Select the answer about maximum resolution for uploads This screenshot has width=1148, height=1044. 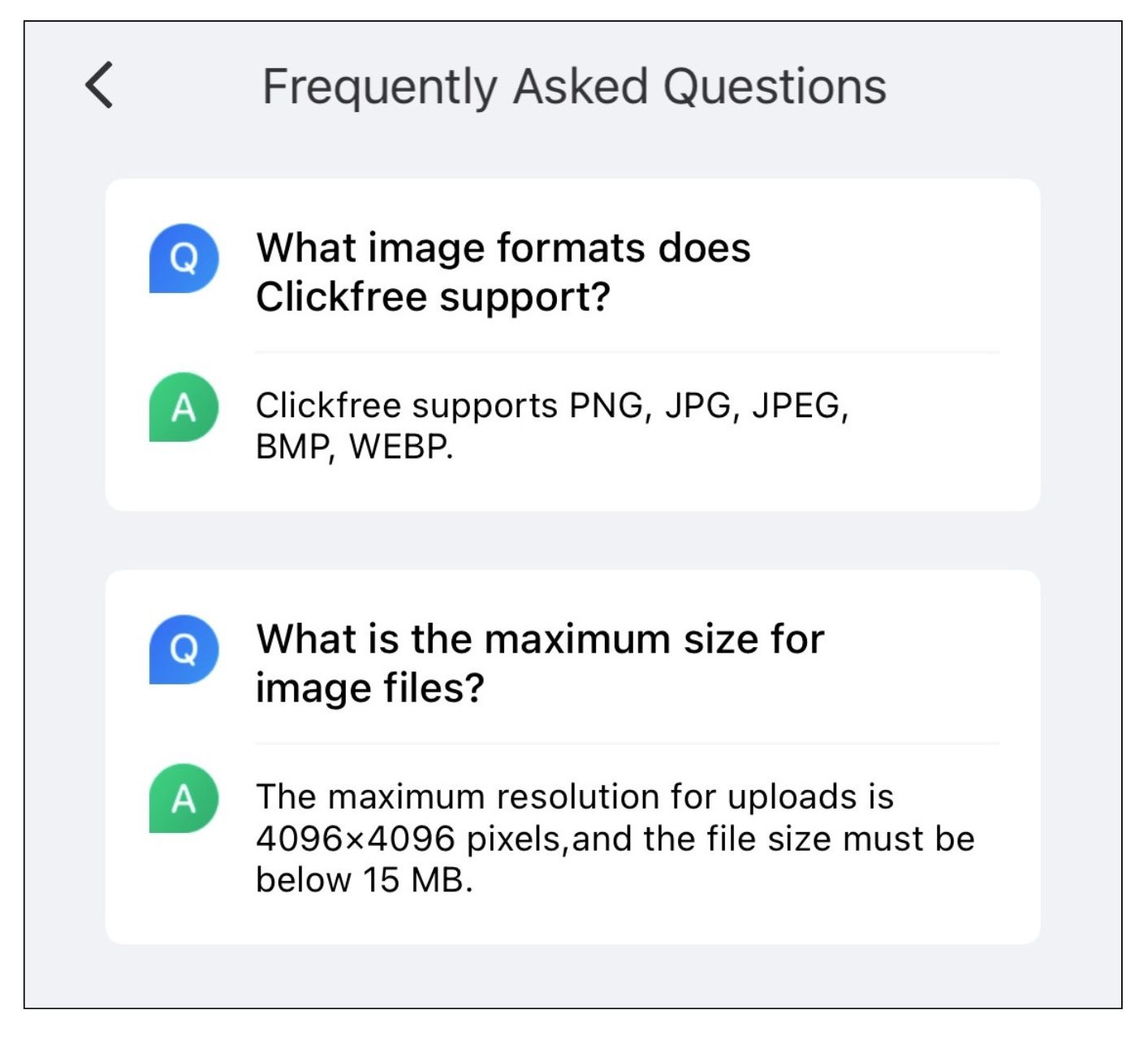click(x=615, y=838)
